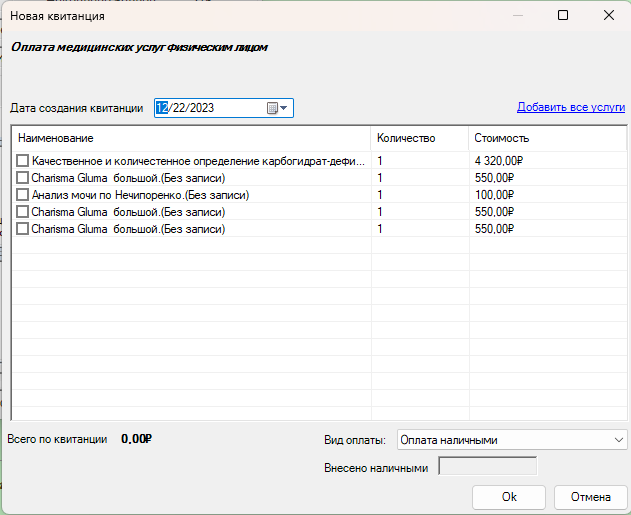Open the calendar picker in date field
The image size is (631, 515).
click(x=277, y=108)
